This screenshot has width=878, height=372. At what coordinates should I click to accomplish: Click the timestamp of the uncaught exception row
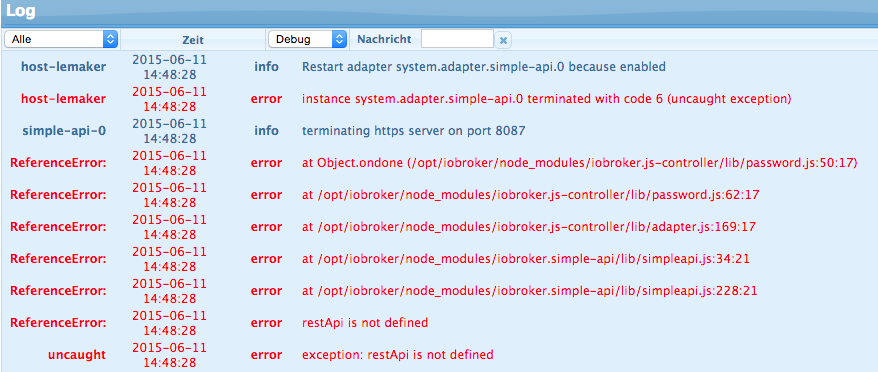coord(169,355)
